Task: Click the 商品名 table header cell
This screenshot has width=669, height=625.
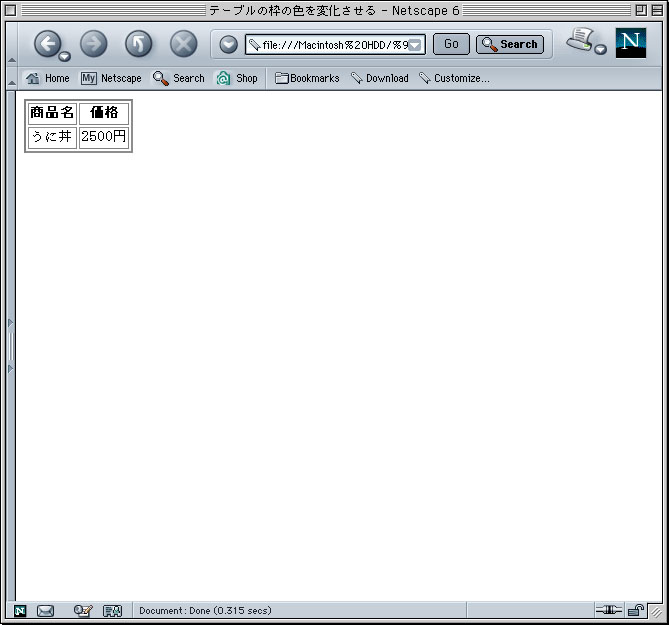Action: pos(52,113)
